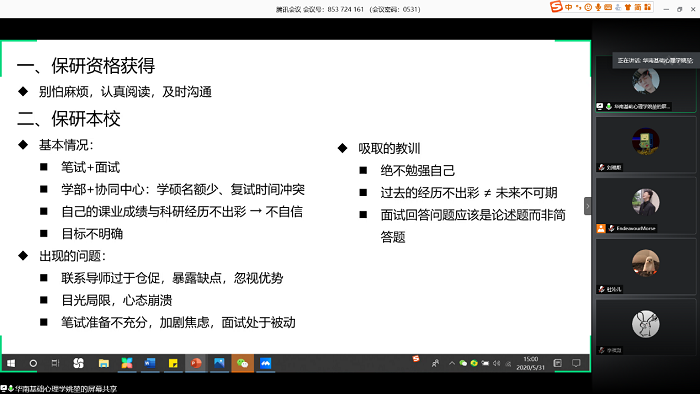Open Sogou skin shirt icon
The image size is (700, 394).
tap(628, 7)
